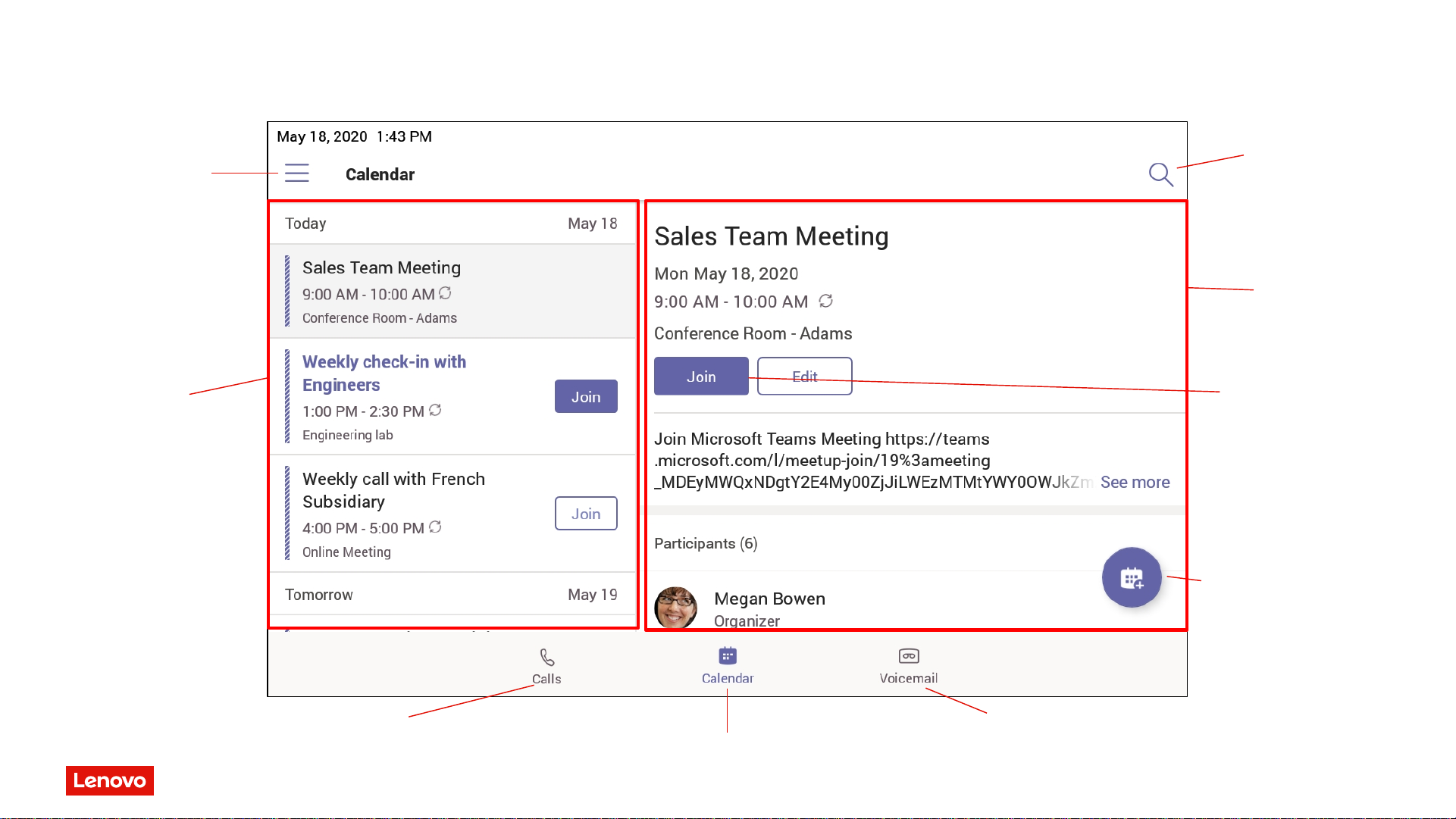Screen dimensions: 1456x819
Task: Click Join in Sales Team Meeting details
Action: (x=701, y=376)
